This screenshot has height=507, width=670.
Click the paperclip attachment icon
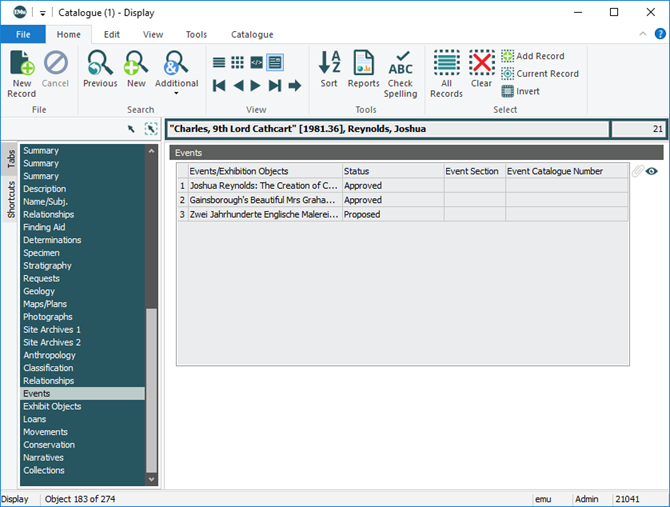click(637, 171)
